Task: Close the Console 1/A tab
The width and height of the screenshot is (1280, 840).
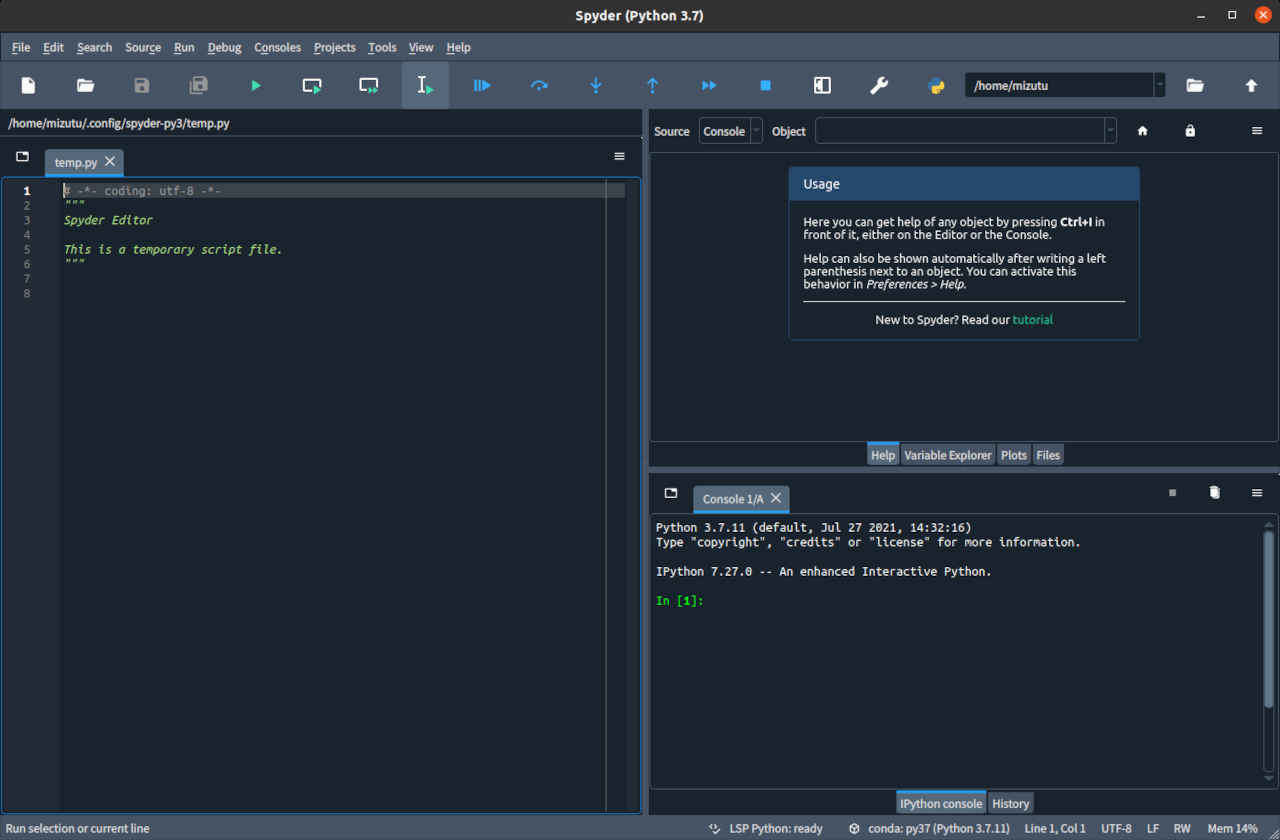Action: click(x=776, y=498)
